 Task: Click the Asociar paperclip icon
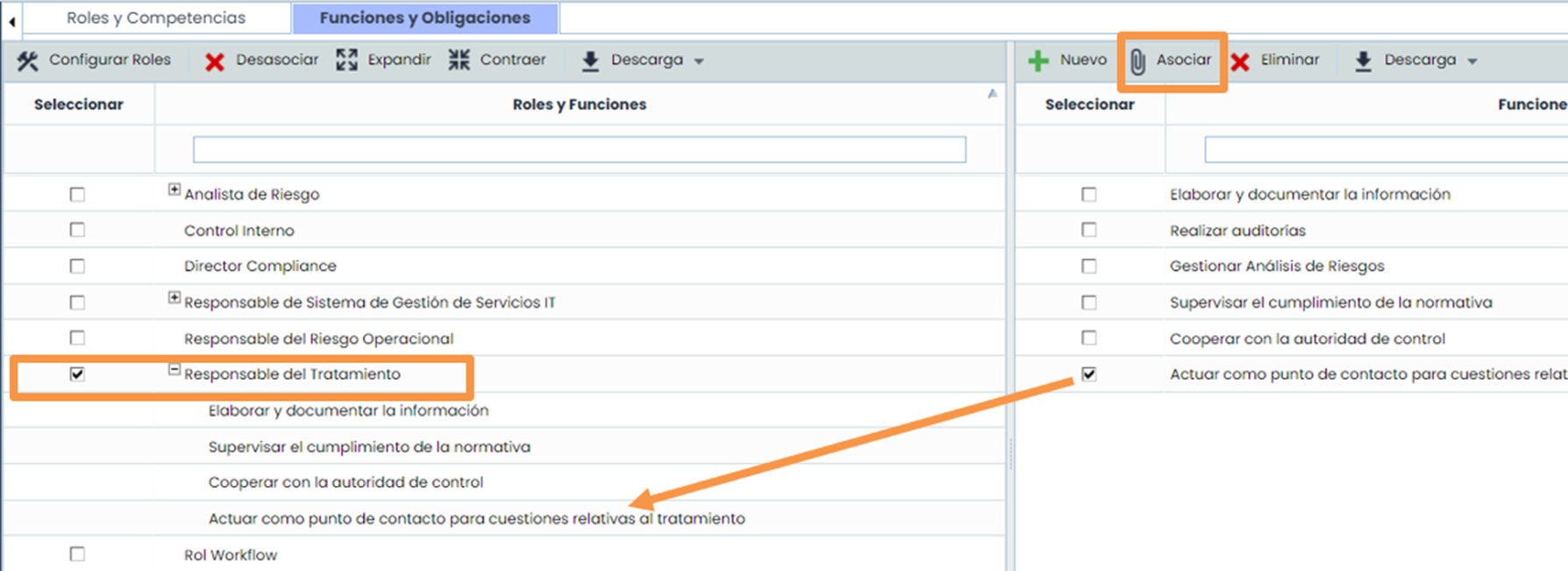pyautogui.click(x=1137, y=61)
